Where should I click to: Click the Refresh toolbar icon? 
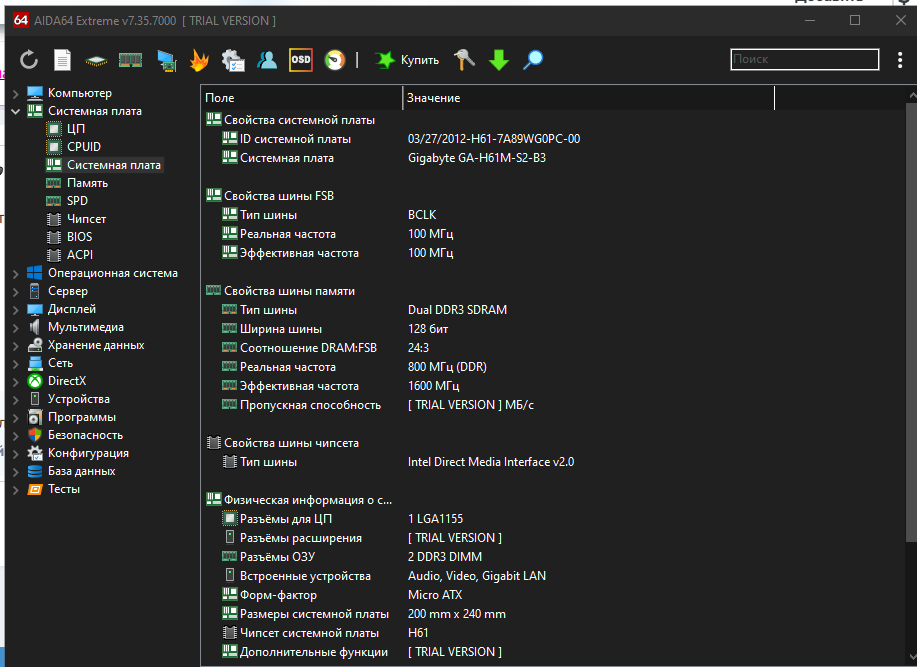click(29, 60)
